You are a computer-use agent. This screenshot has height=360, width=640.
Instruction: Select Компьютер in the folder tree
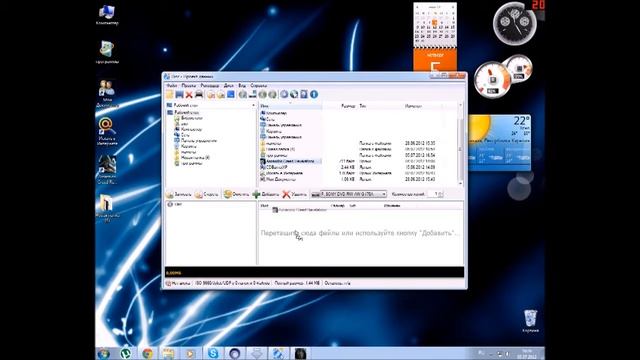coord(188,129)
